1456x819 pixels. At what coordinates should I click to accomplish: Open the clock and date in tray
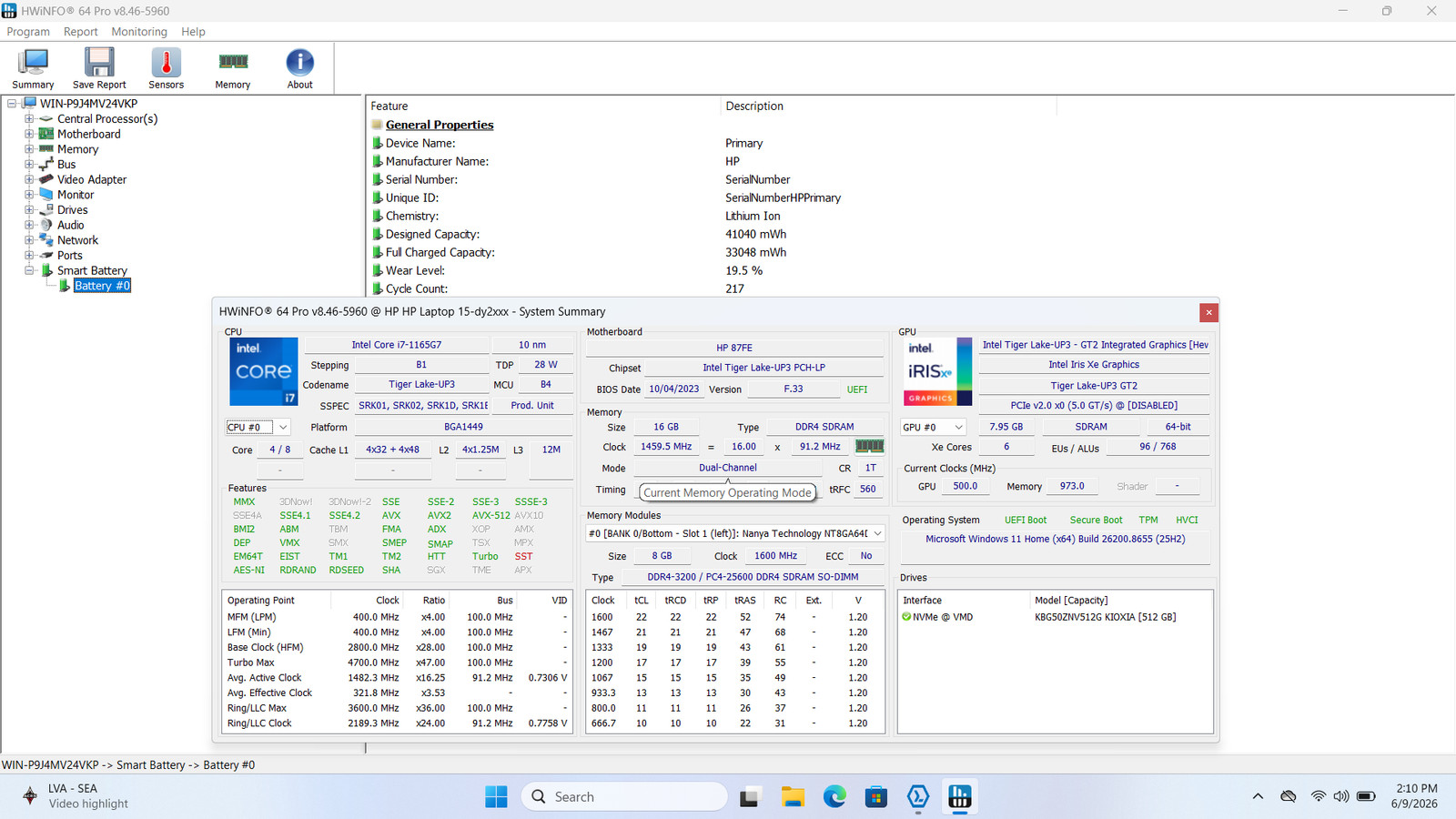[x=1415, y=796]
